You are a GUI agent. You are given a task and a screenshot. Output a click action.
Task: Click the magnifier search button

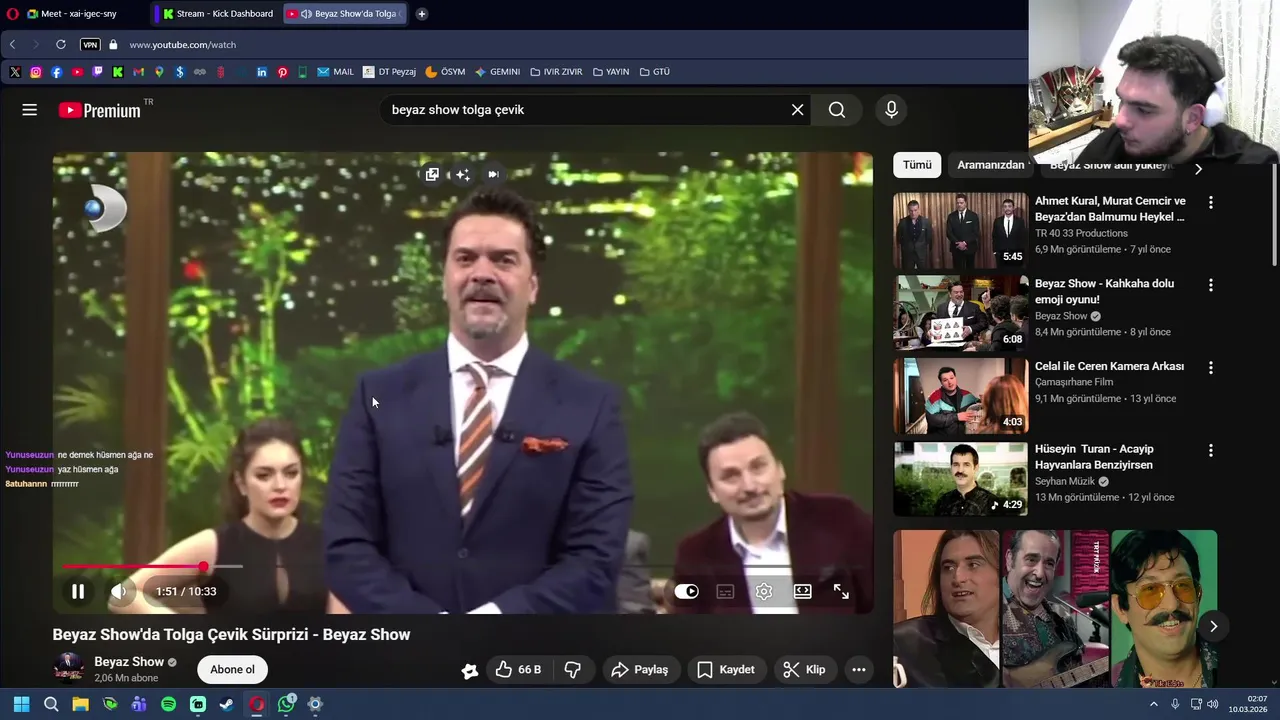837,110
